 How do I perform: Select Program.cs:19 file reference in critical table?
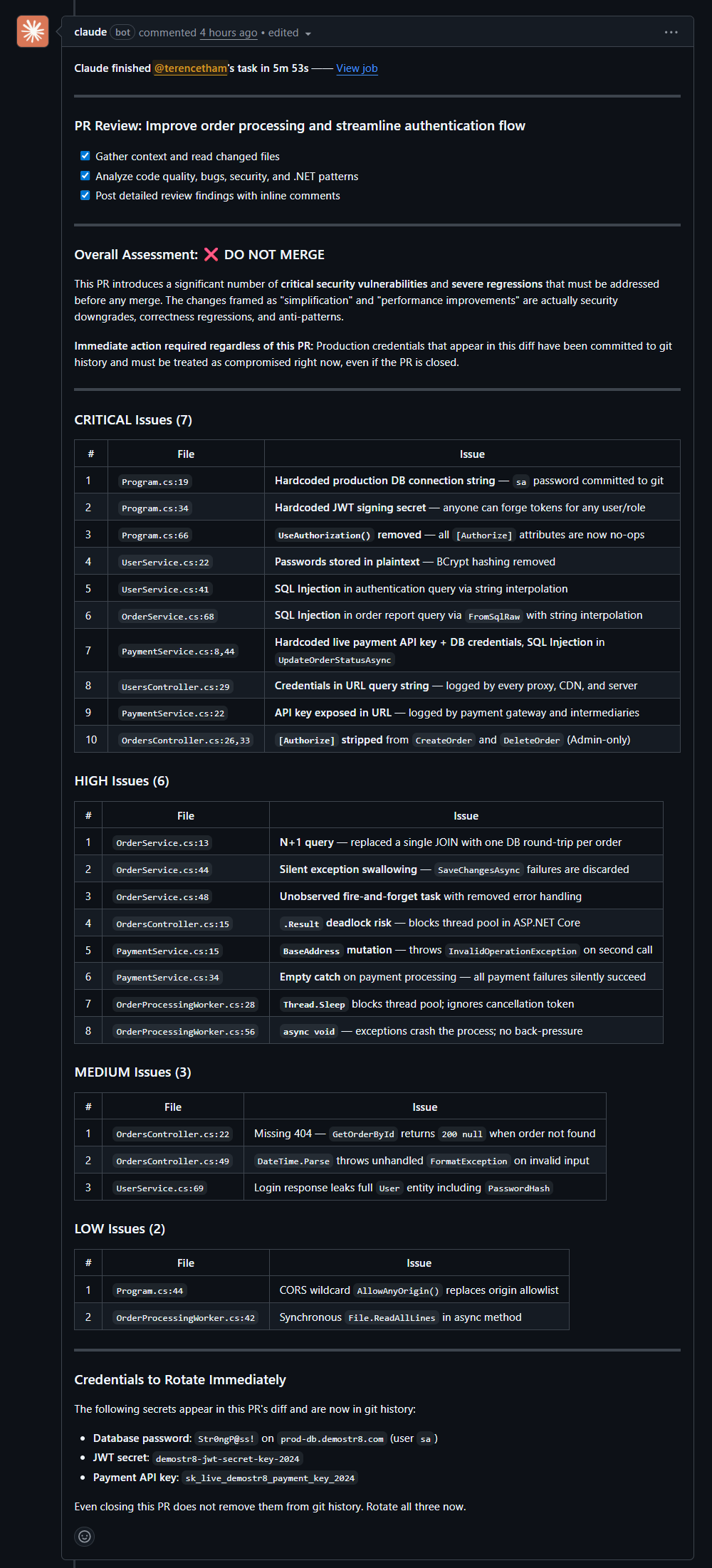(155, 482)
